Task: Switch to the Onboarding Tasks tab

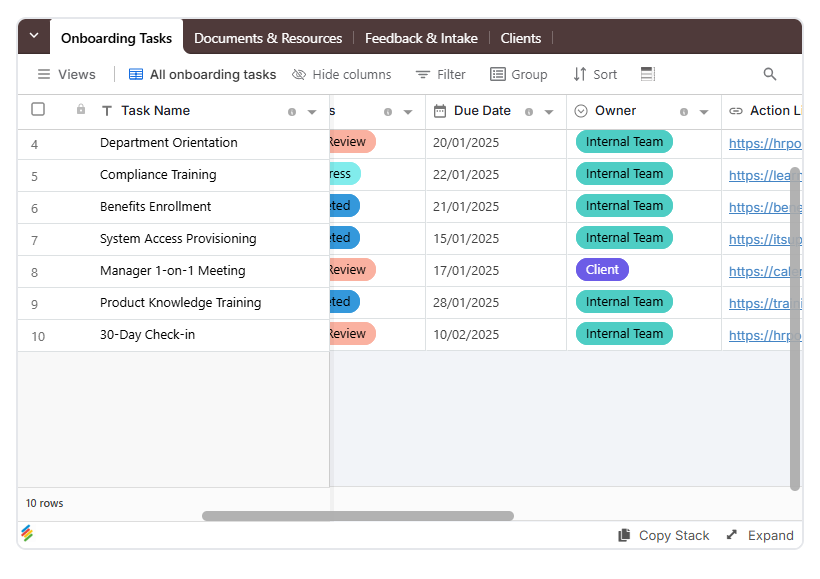Action: click(116, 38)
